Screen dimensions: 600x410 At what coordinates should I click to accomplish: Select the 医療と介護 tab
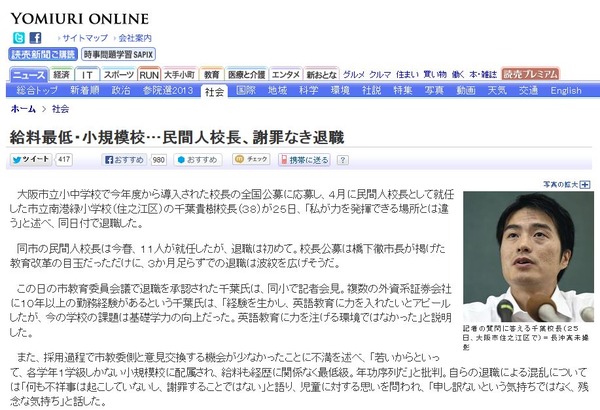pos(246,74)
